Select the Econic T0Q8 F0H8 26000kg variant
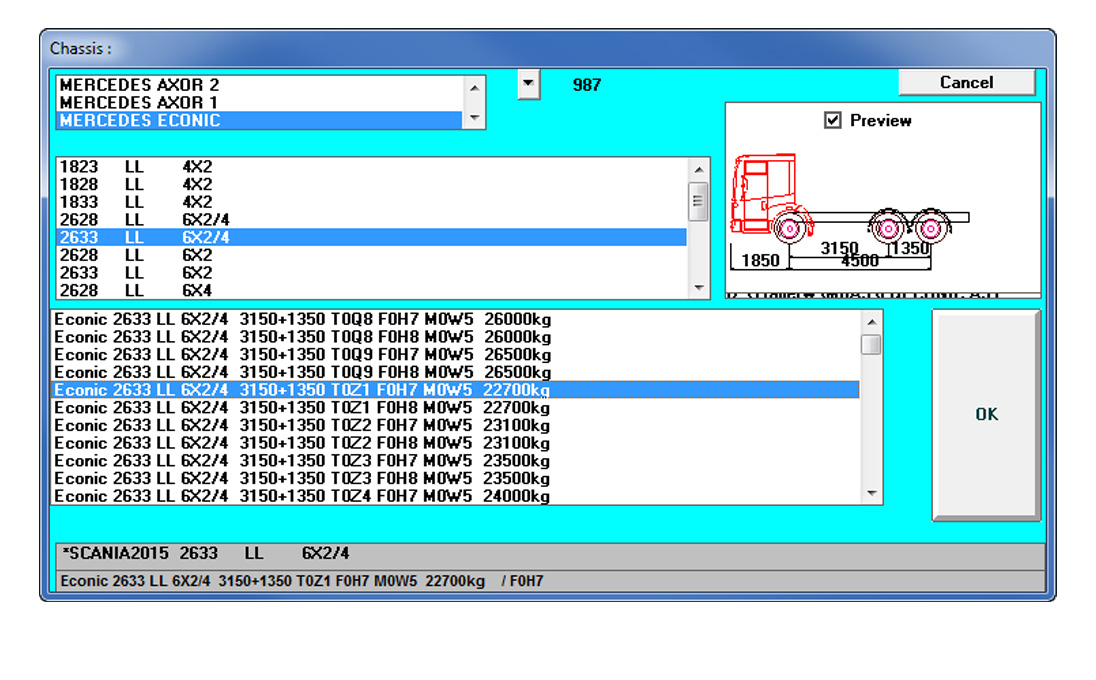This screenshot has height=680, width=1096. [x=456, y=338]
